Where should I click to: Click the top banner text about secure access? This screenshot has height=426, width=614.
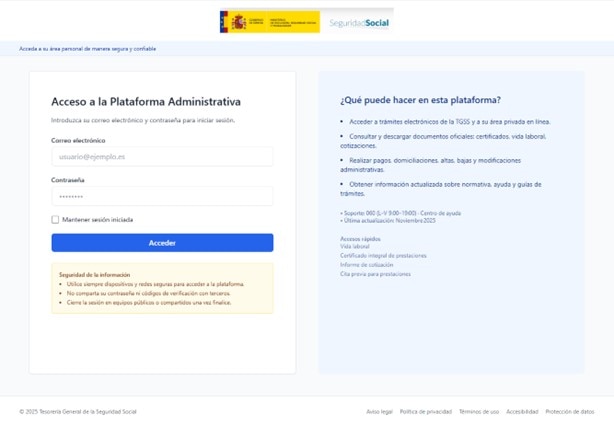click(x=88, y=48)
